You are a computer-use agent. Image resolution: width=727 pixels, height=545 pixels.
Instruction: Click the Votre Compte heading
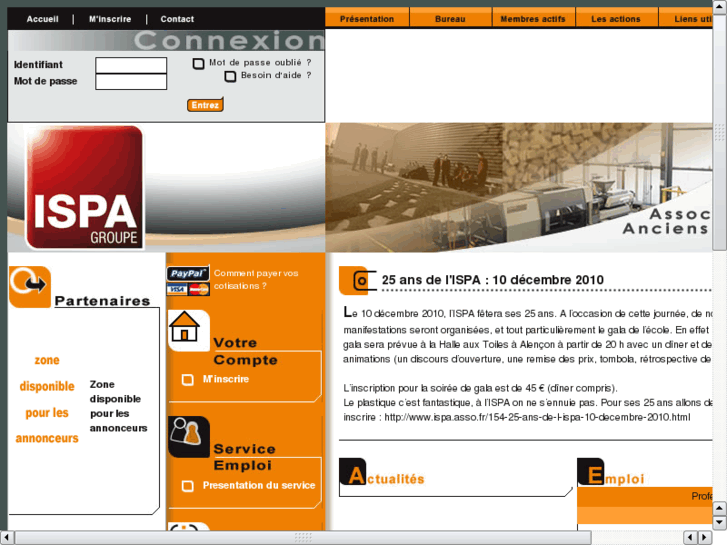[x=245, y=351]
